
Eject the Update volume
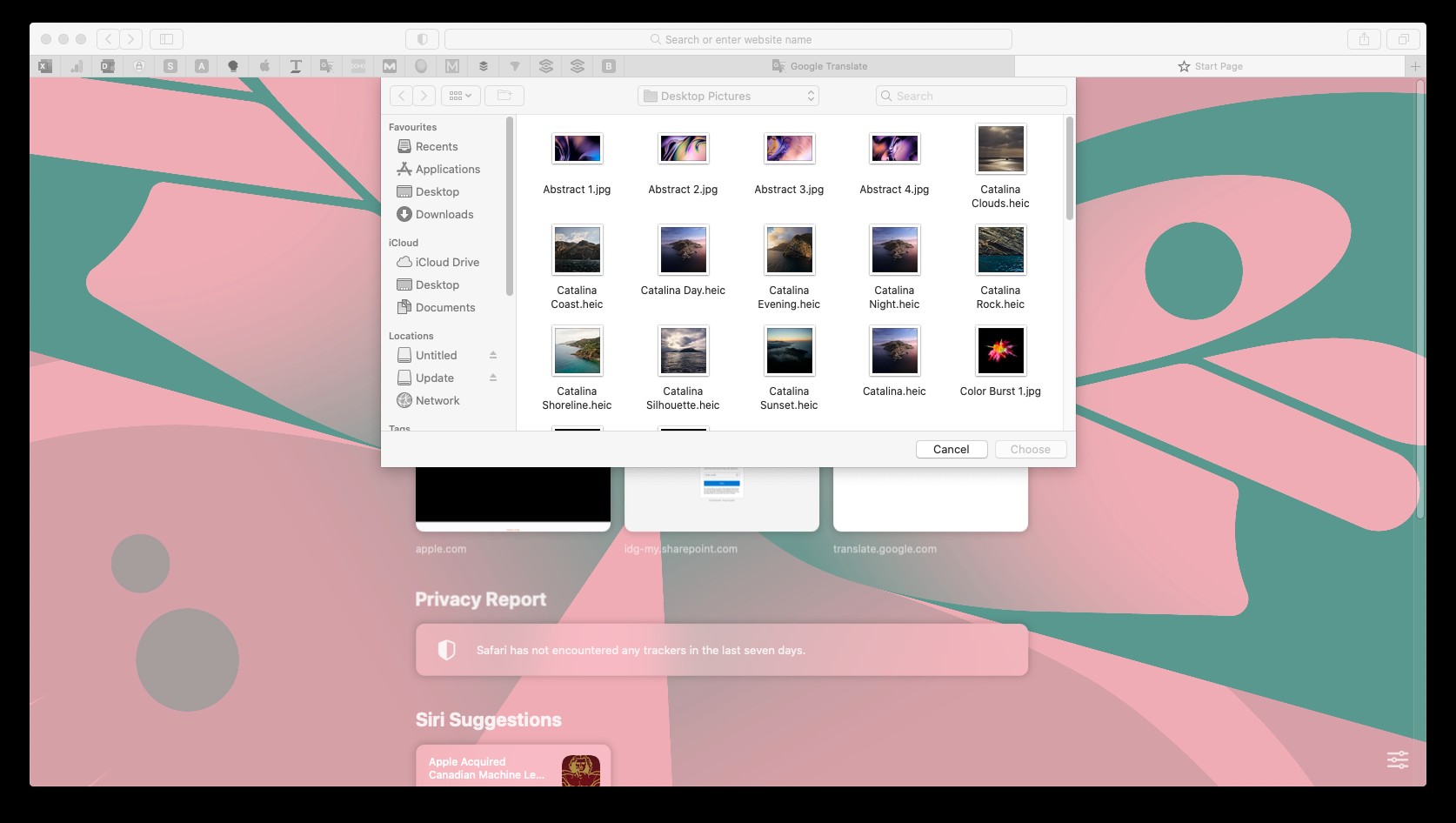tap(493, 378)
